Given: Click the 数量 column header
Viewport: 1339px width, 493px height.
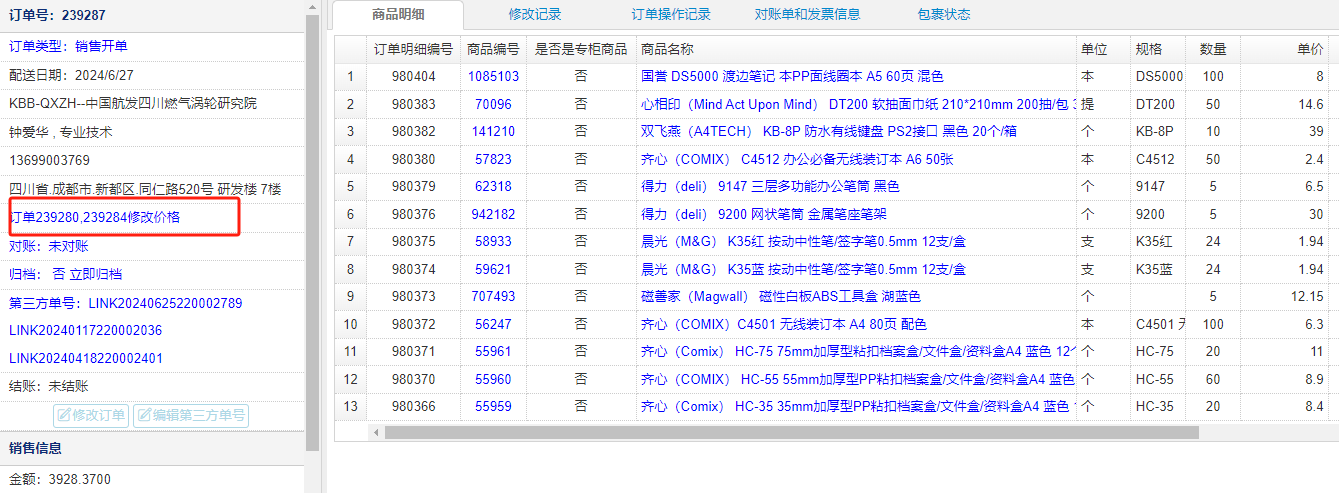Looking at the screenshot, I should (x=1213, y=49).
